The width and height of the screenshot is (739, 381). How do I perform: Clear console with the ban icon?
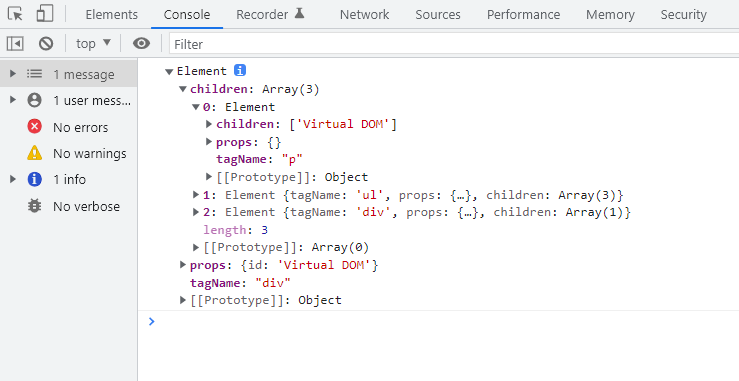(x=46, y=44)
